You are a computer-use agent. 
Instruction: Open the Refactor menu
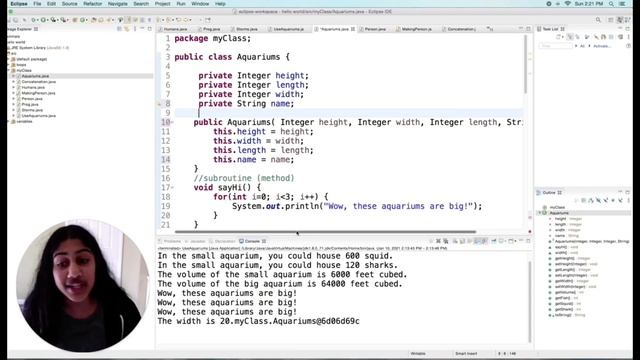[93, 4]
